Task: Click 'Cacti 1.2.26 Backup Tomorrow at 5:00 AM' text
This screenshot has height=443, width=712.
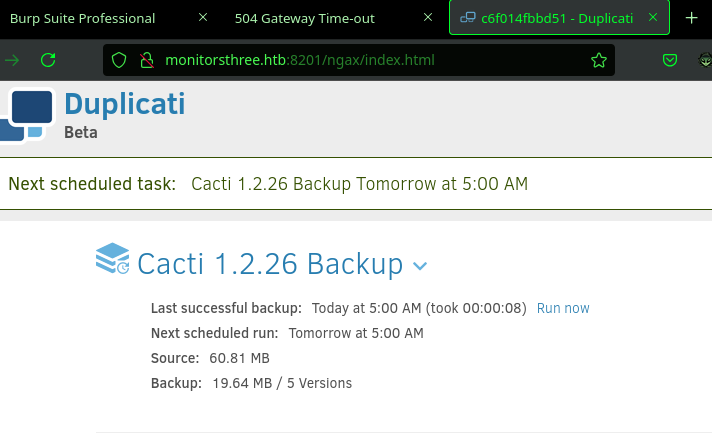Action: tap(360, 184)
